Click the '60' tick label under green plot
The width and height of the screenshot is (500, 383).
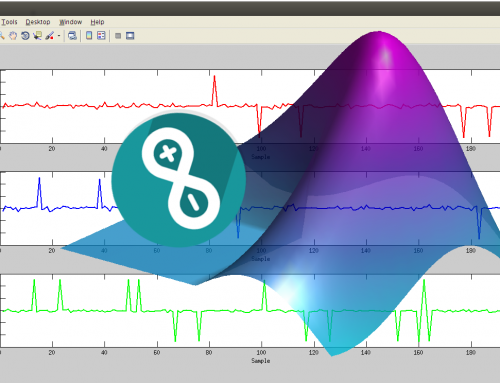[157, 352]
